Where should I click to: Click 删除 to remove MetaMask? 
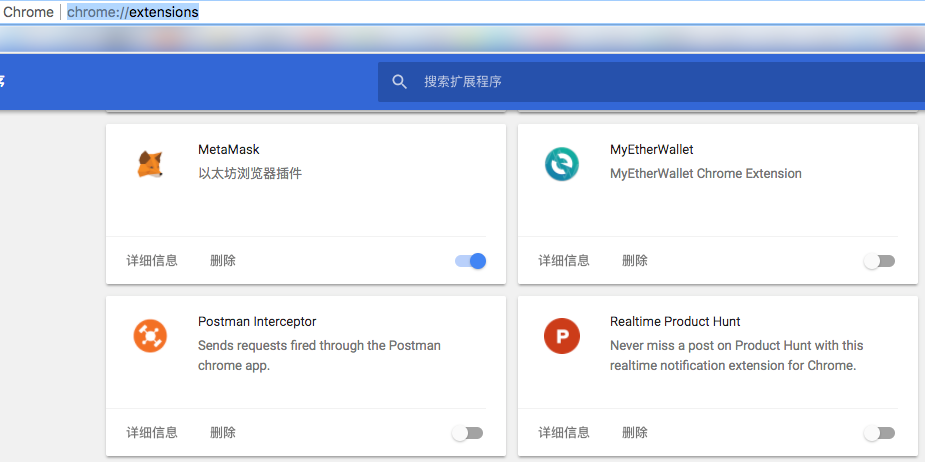click(x=223, y=261)
